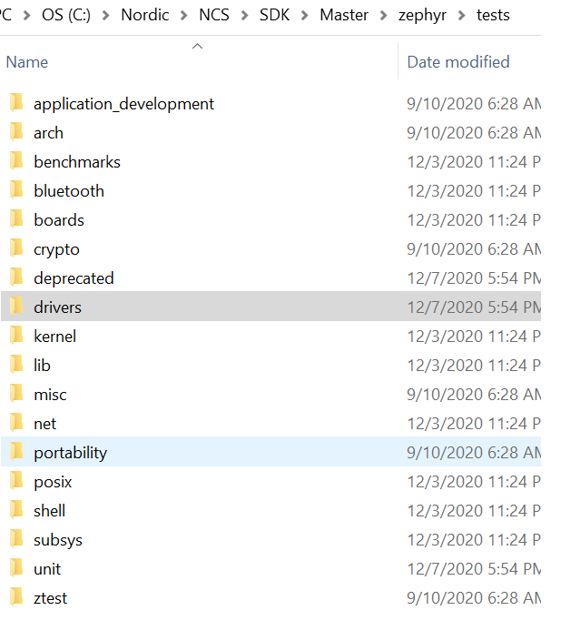Viewport: 586px width, 617px height.
Task: Go to Nordic in the breadcrumb path
Action: coord(145,15)
